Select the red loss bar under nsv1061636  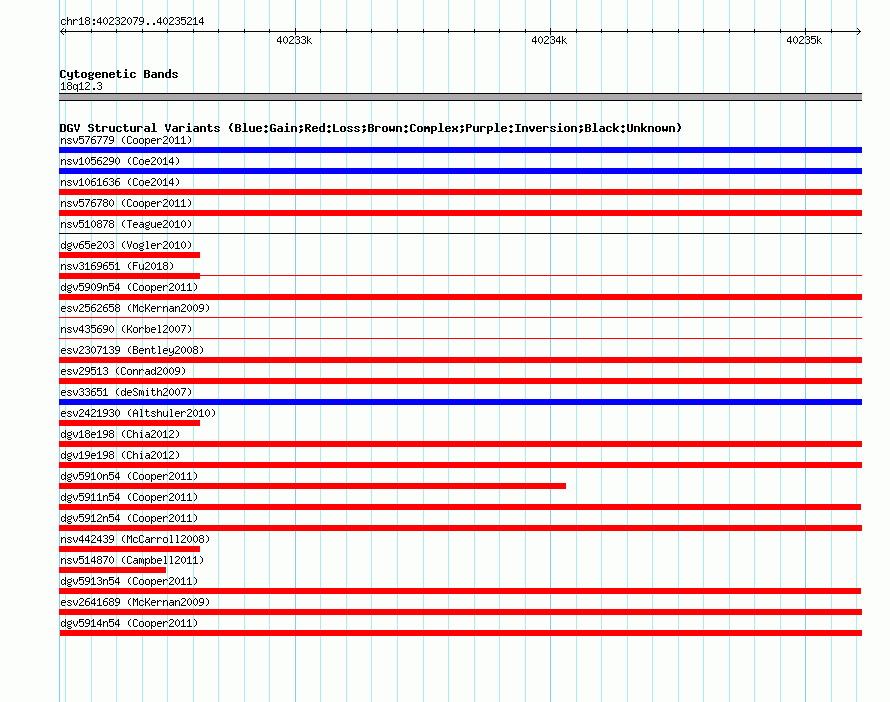(x=460, y=192)
